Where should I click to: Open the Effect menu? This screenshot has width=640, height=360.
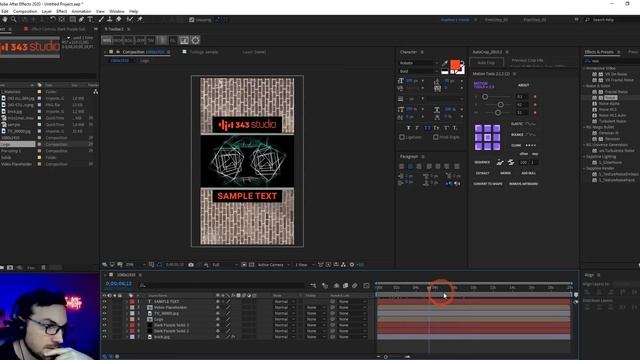(62, 11)
